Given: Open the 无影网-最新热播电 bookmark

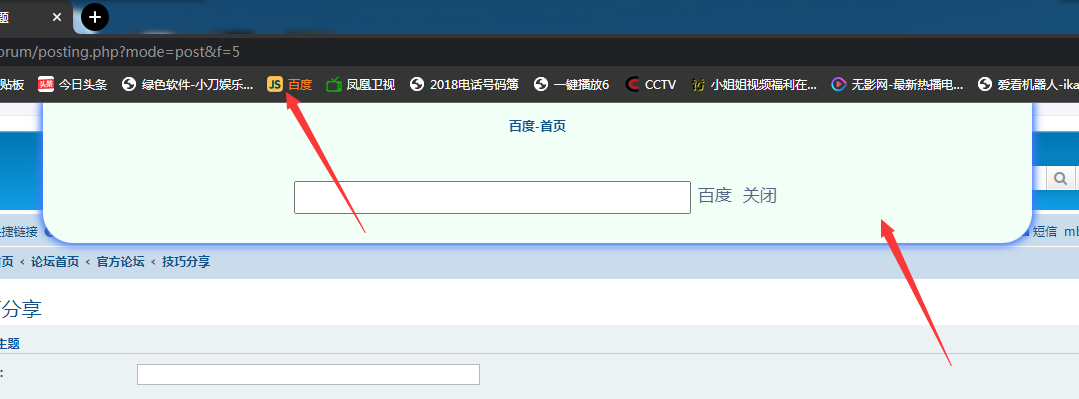Looking at the screenshot, I should tap(897, 85).
